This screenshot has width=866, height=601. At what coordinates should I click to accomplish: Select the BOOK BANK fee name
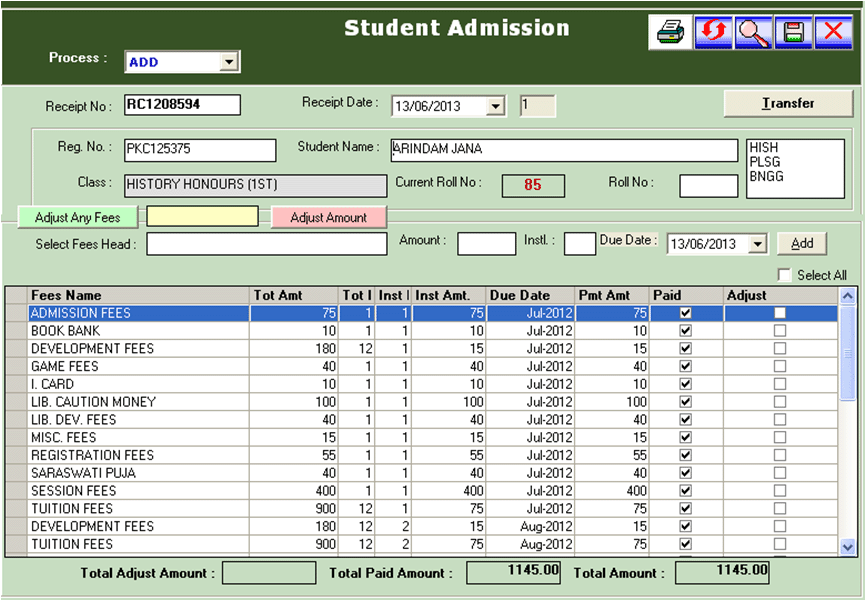(x=65, y=331)
